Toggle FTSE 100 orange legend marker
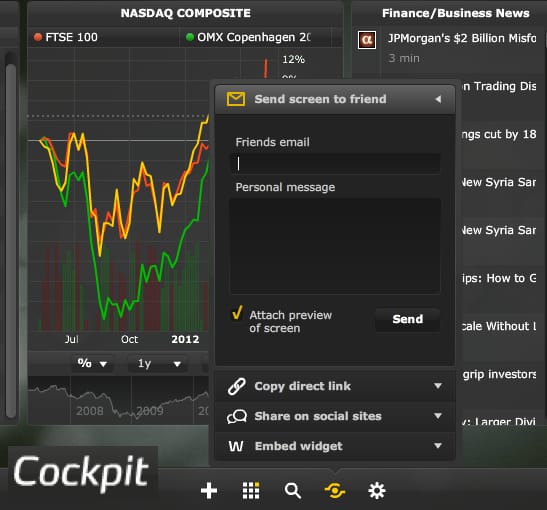The height and width of the screenshot is (510, 547). coord(38,37)
